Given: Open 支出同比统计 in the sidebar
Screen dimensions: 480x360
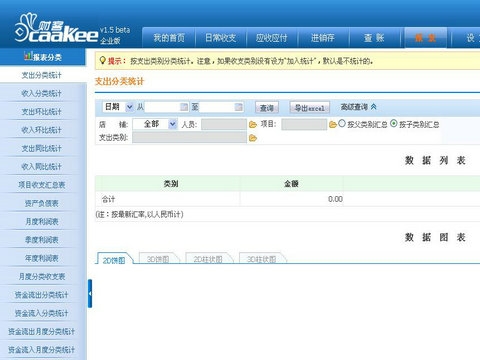Looking at the screenshot, I should pyautogui.click(x=42, y=149).
